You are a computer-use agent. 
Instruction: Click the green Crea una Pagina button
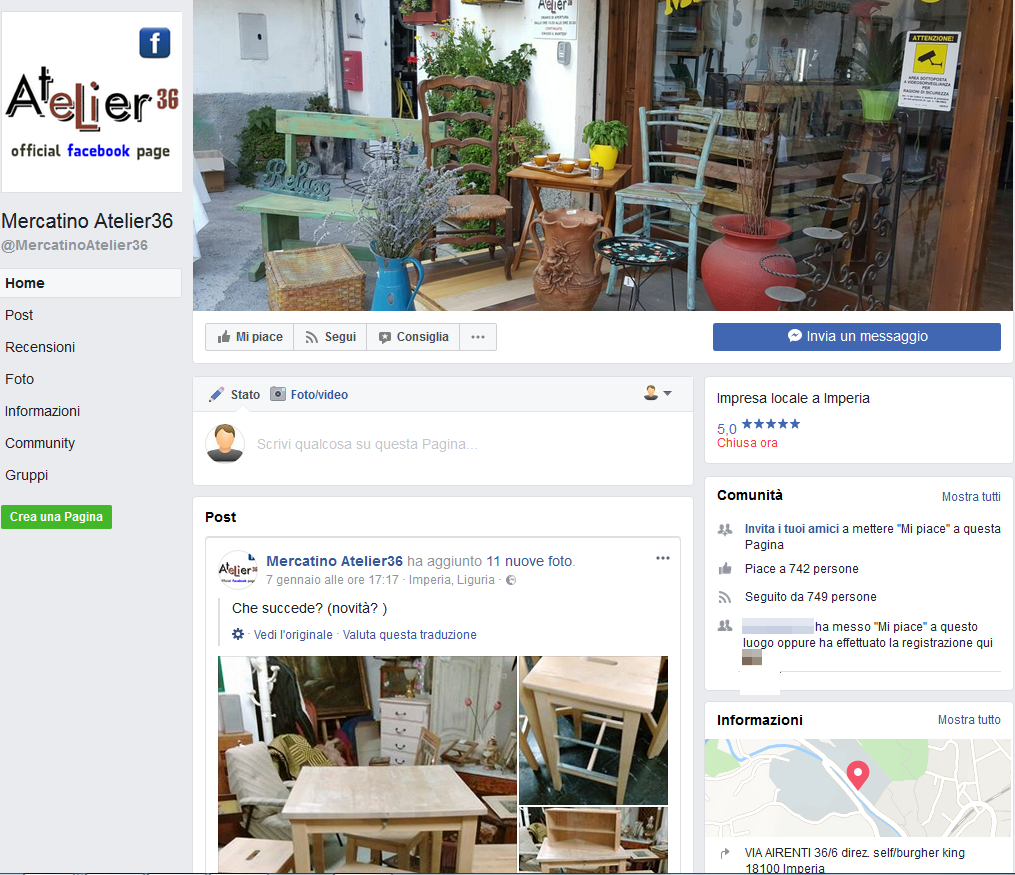pyautogui.click(x=56, y=517)
